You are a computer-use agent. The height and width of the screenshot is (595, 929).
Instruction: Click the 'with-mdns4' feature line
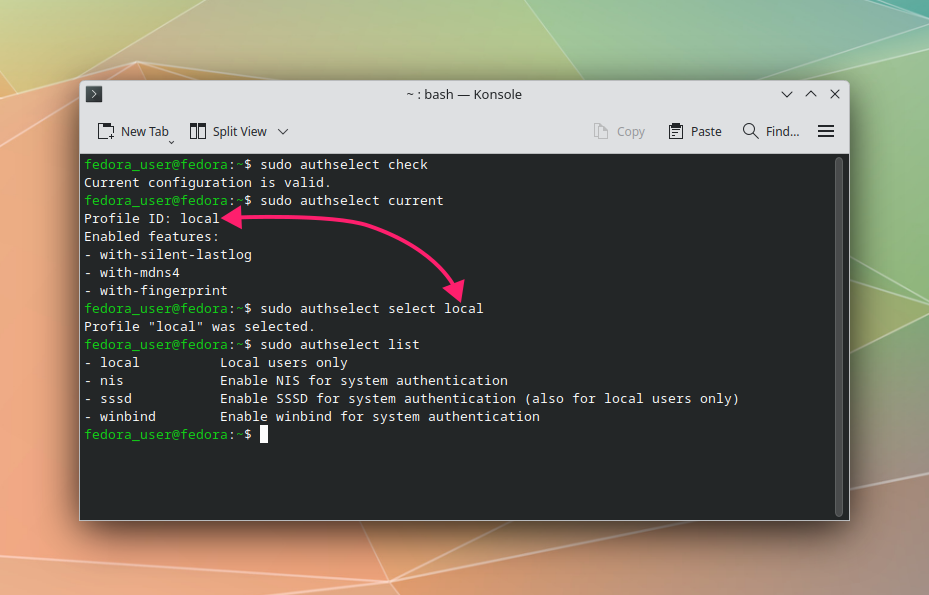[x=132, y=273]
